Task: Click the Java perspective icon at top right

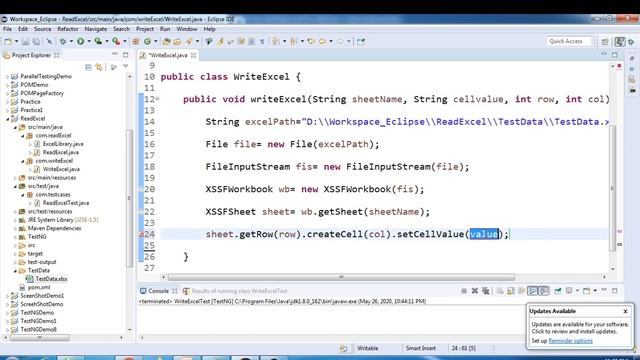Action: click(x=620, y=42)
